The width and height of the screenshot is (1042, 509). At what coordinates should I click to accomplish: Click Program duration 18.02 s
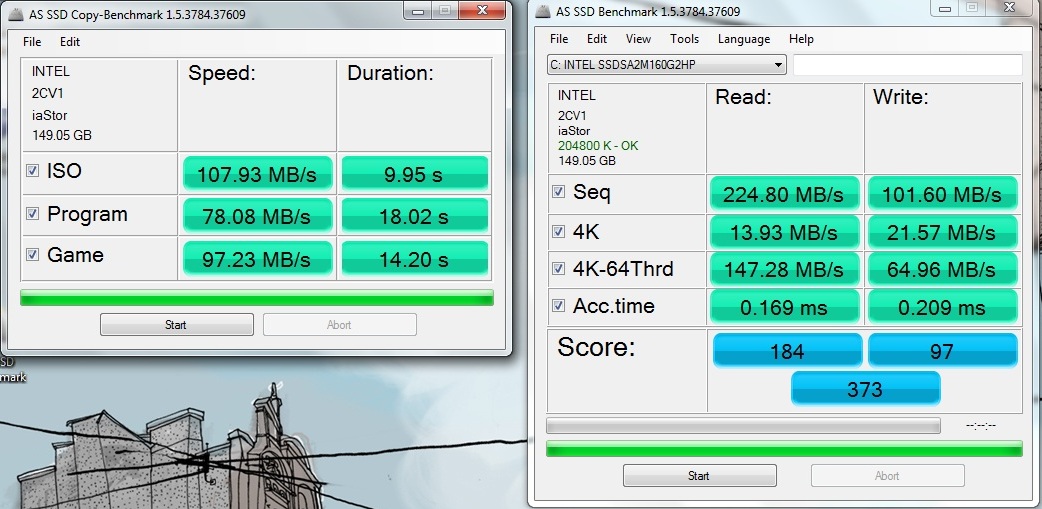[x=415, y=215]
